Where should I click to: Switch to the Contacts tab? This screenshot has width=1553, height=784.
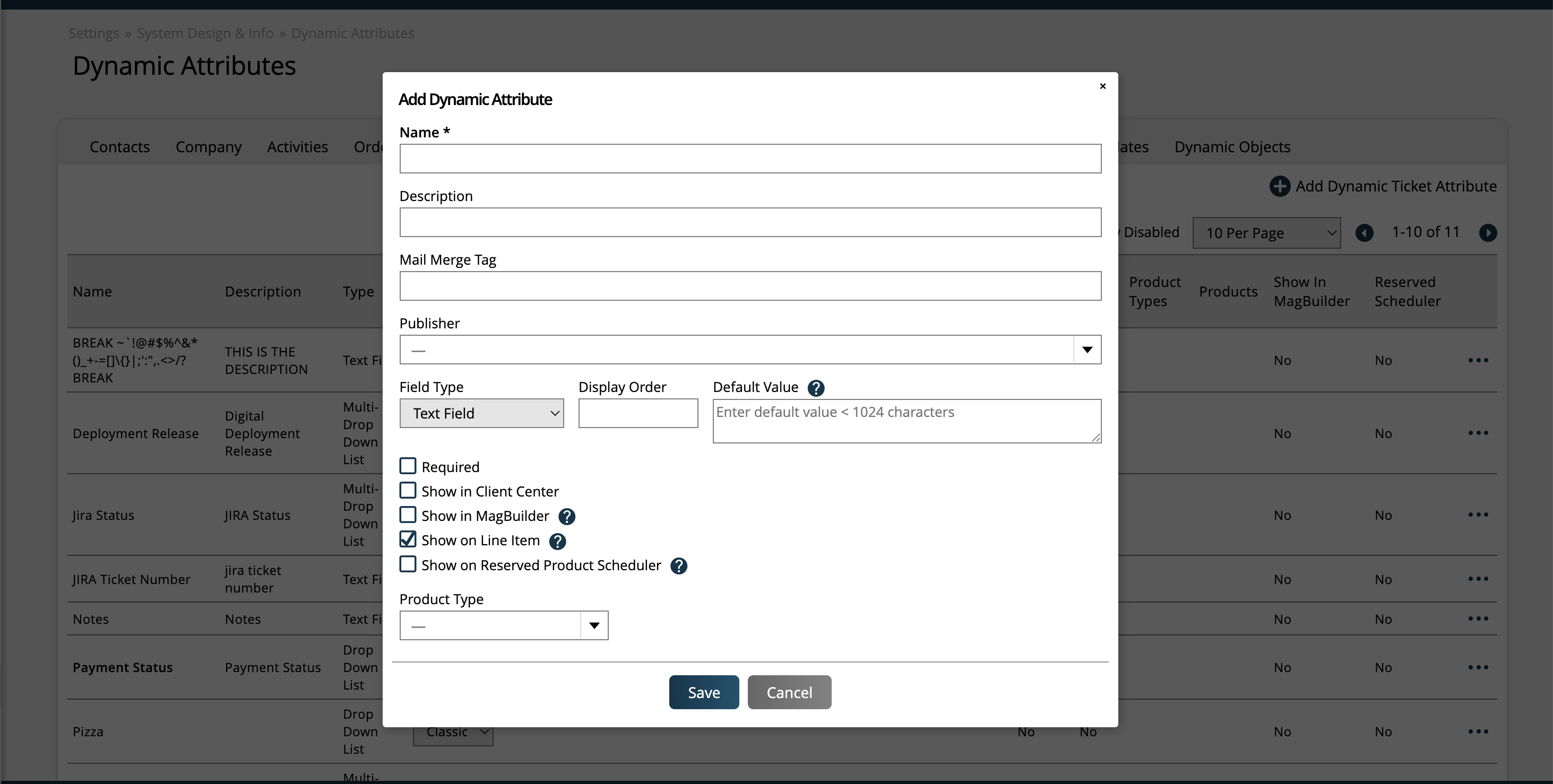(x=119, y=147)
